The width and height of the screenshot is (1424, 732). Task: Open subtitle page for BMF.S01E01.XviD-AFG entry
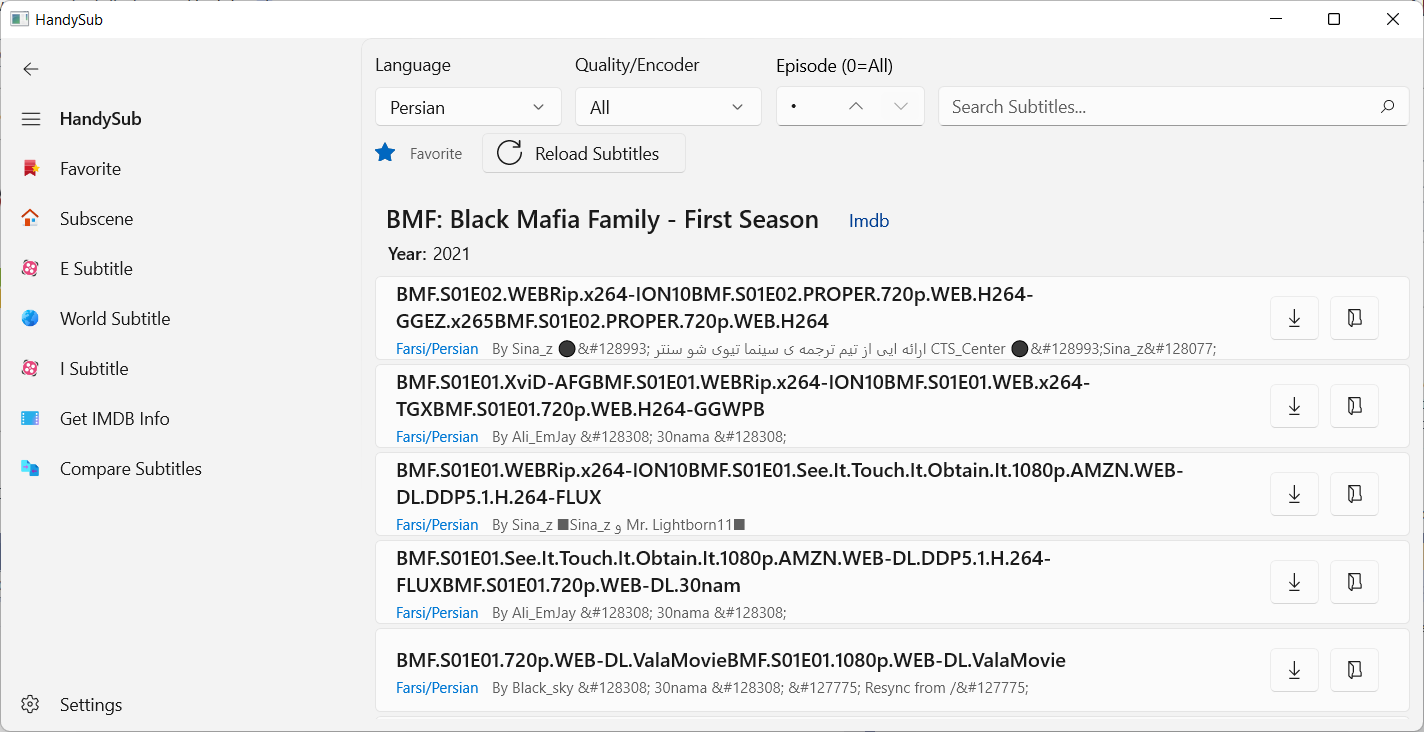tap(1355, 405)
